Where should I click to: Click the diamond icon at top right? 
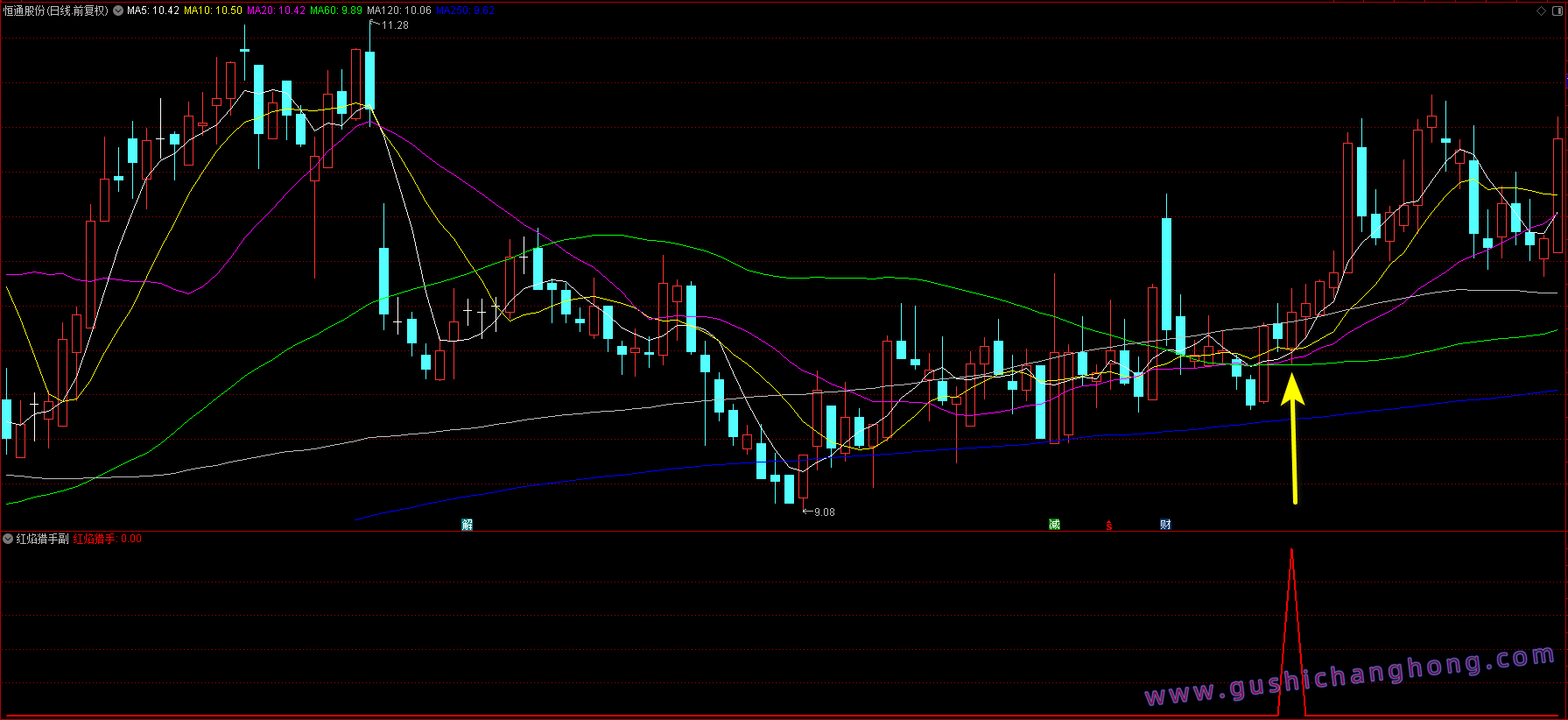click(x=1541, y=11)
